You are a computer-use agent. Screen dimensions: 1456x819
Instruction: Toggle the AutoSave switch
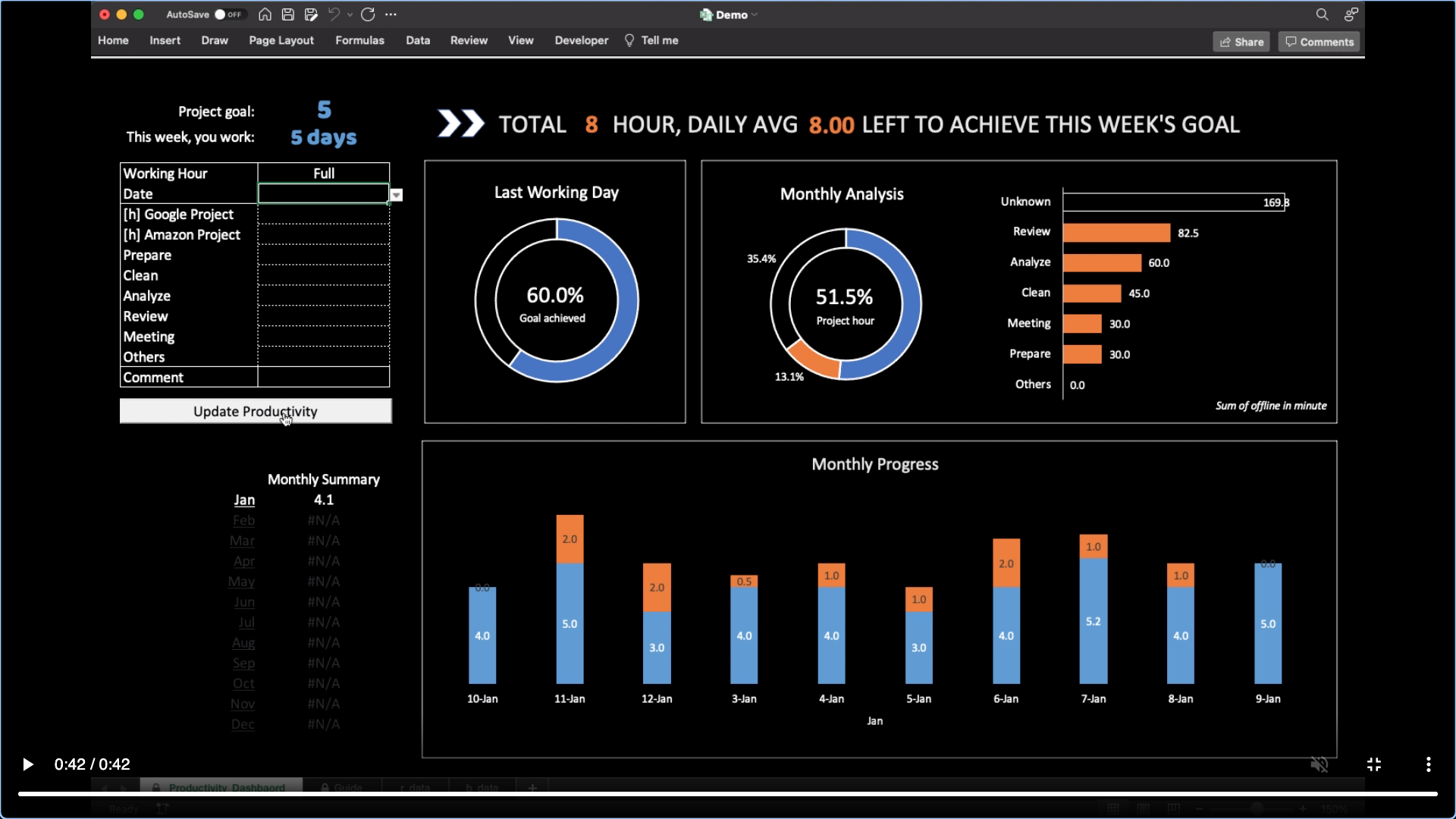(227, 14)
